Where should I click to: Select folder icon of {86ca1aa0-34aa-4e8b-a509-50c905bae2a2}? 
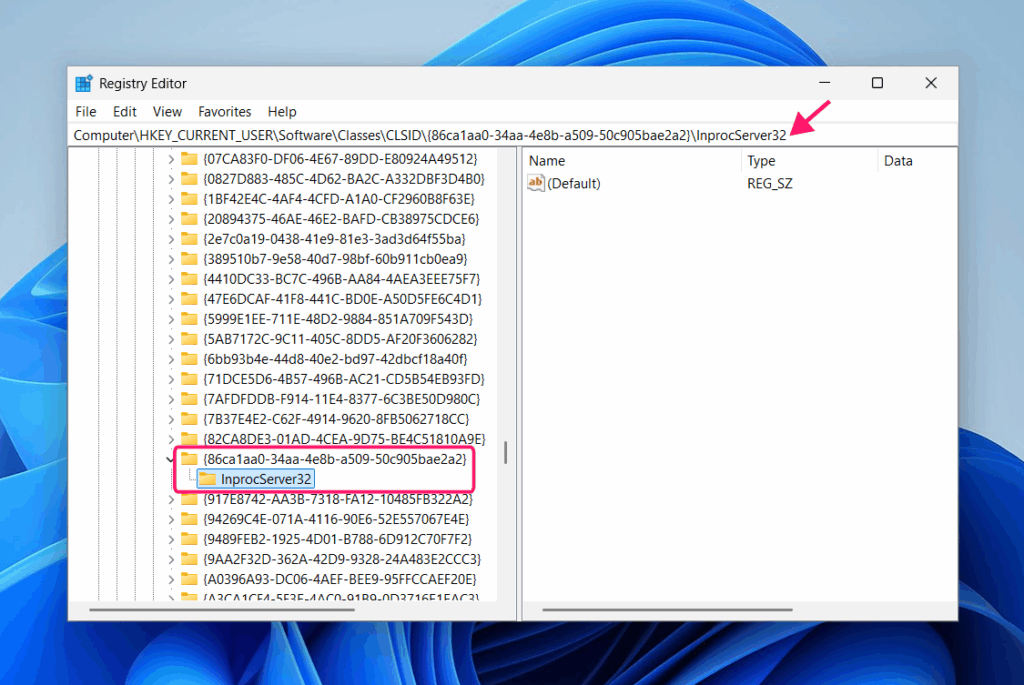click(x=189, y=459)
